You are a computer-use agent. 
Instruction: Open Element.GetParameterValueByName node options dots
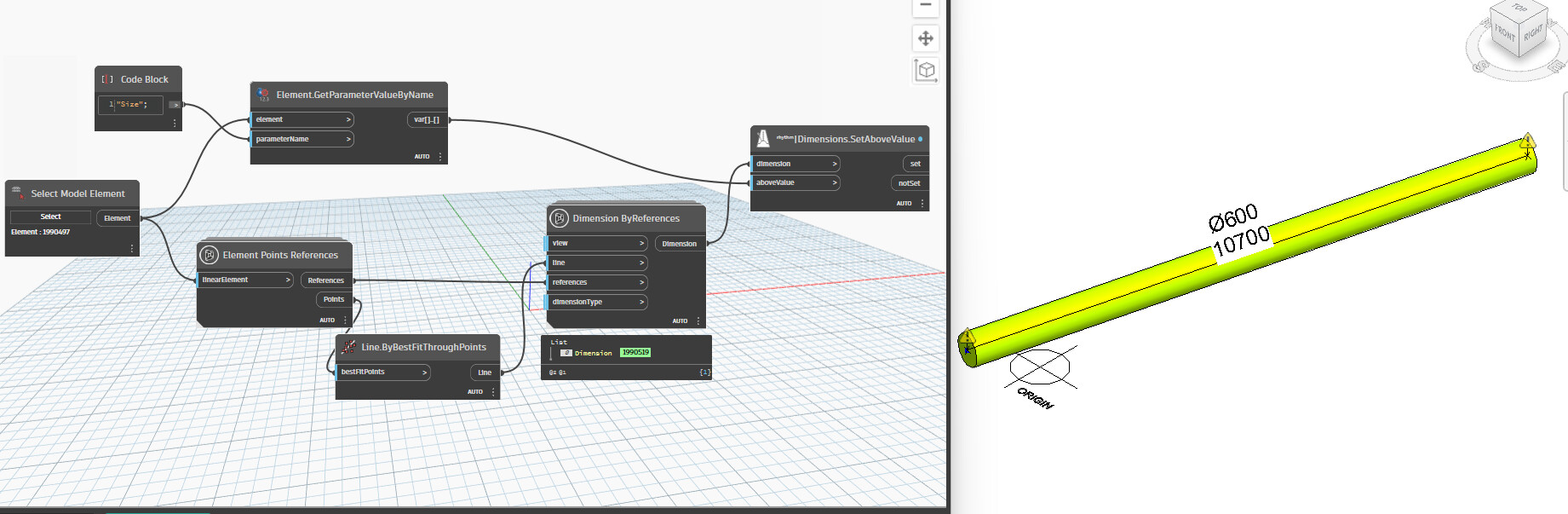tap(440, 157)
